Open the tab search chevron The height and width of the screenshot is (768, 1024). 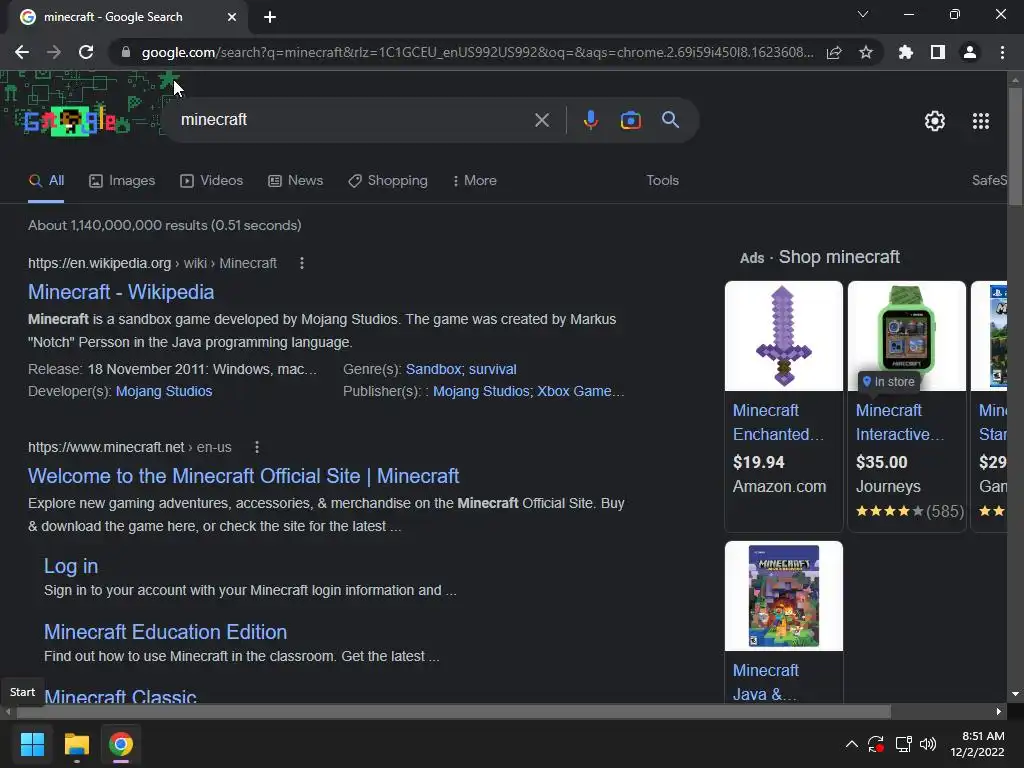(x=863, y=14)
